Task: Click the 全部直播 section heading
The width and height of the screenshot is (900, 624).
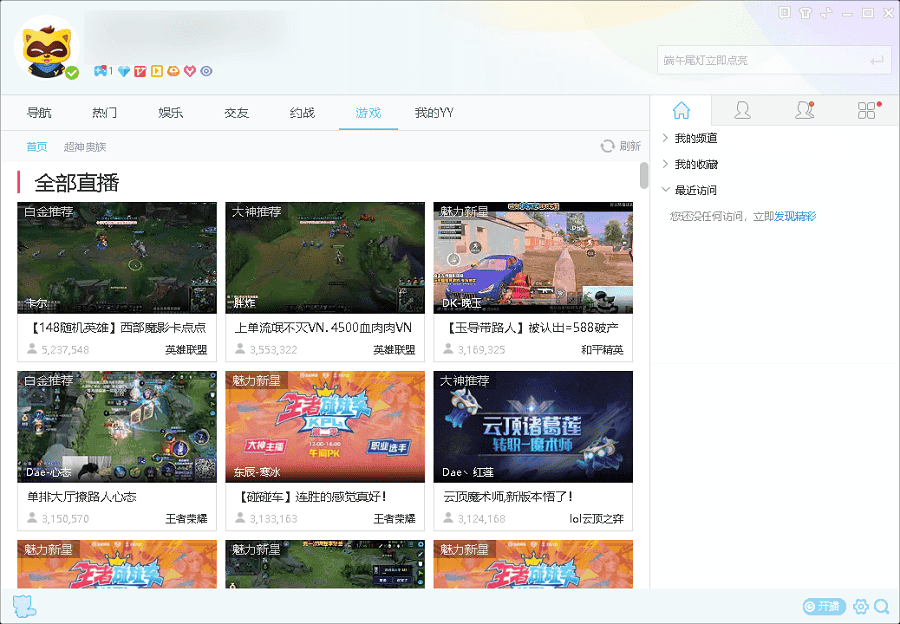Action: [x=76, y=183]
